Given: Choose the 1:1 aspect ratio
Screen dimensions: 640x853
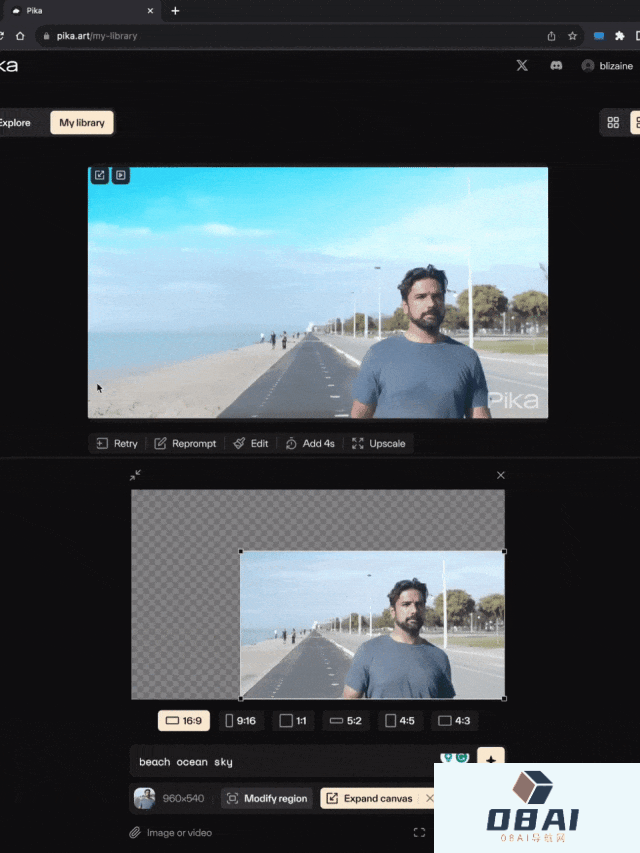Looking at the screenshot, I should [x=294, y=720].
